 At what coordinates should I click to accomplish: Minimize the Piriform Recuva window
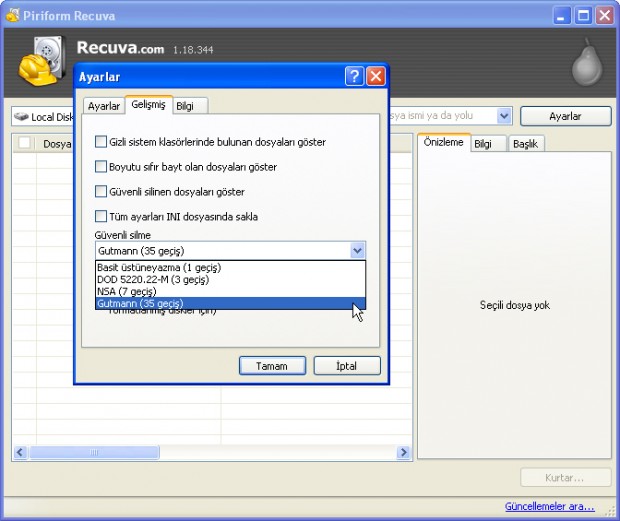tap(561, 16)
